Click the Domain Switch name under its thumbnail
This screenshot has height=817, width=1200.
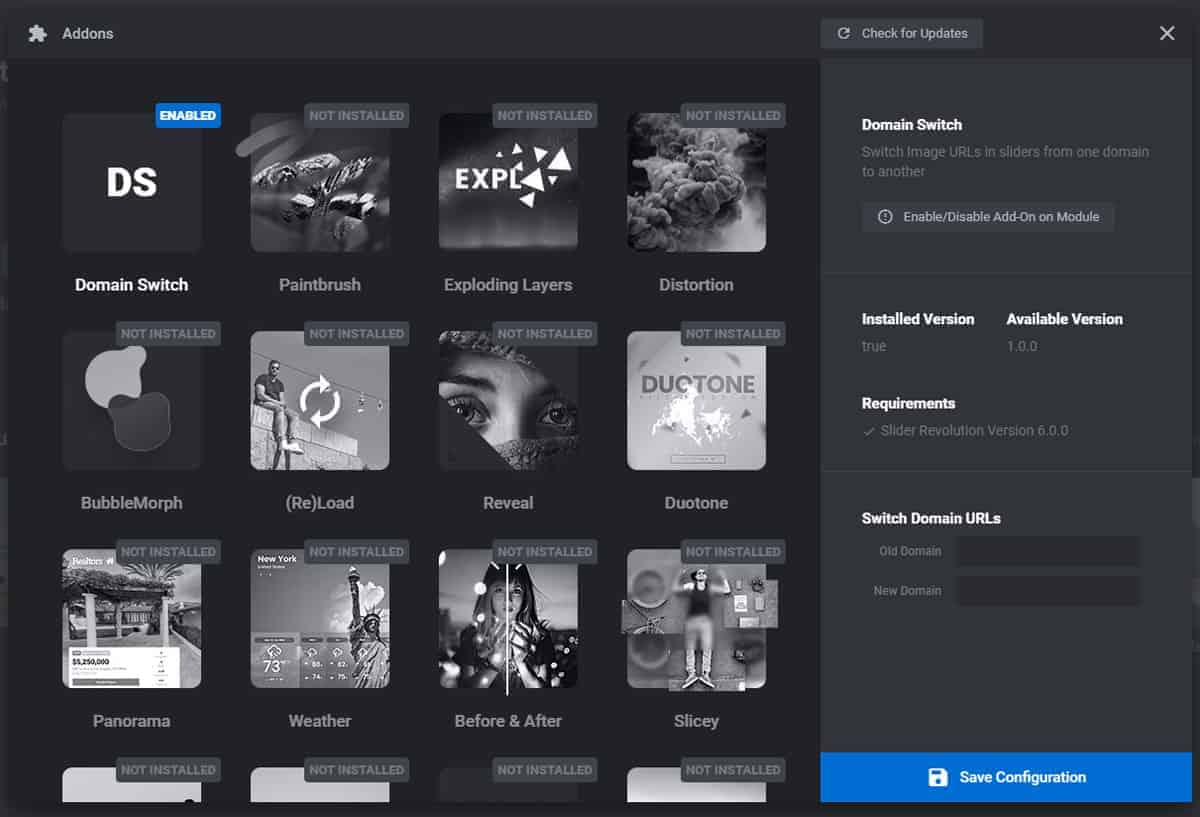point(132,285)
